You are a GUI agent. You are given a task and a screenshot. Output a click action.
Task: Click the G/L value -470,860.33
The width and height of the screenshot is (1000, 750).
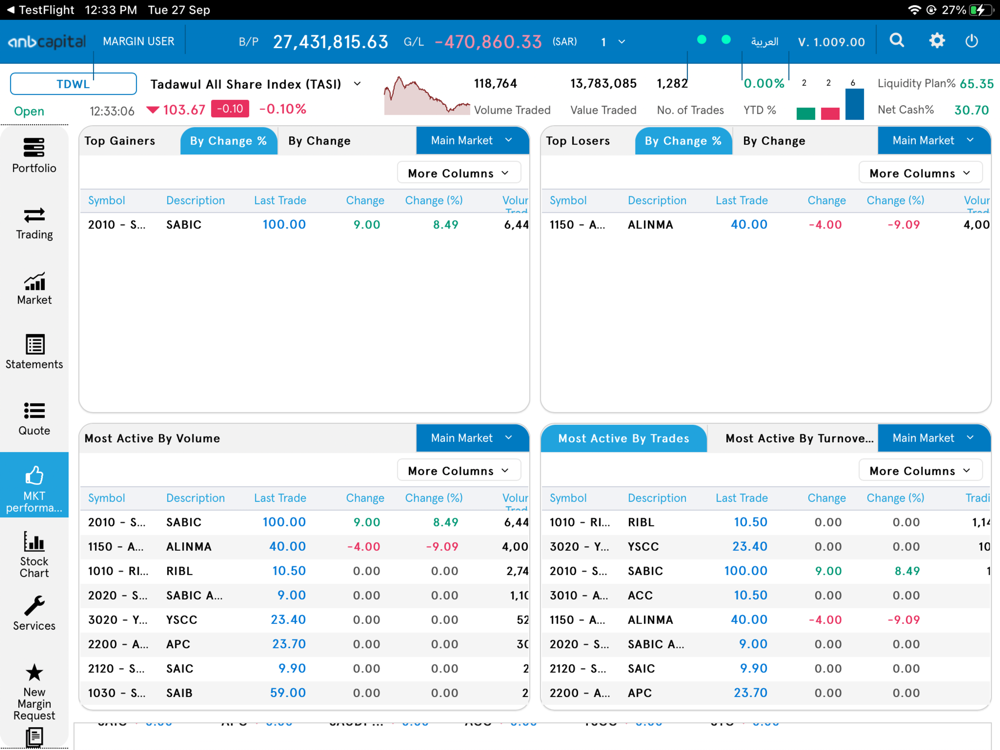pos(488,42)
